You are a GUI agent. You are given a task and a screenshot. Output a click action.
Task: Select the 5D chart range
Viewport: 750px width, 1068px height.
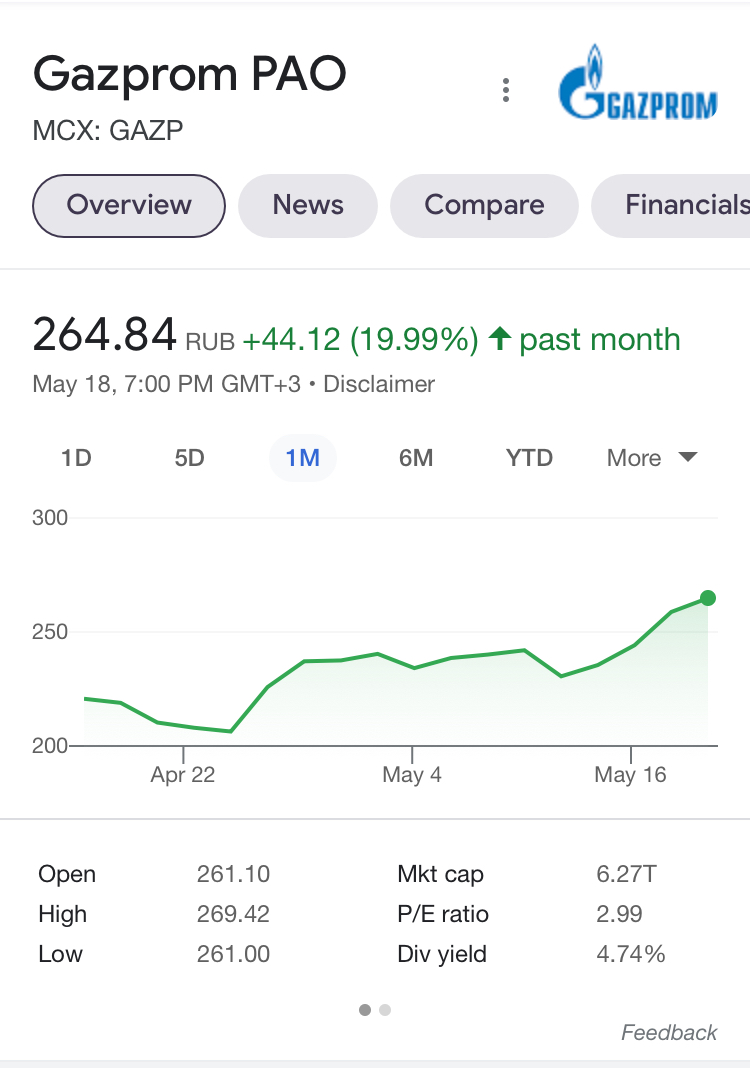[x=189, y=458]
